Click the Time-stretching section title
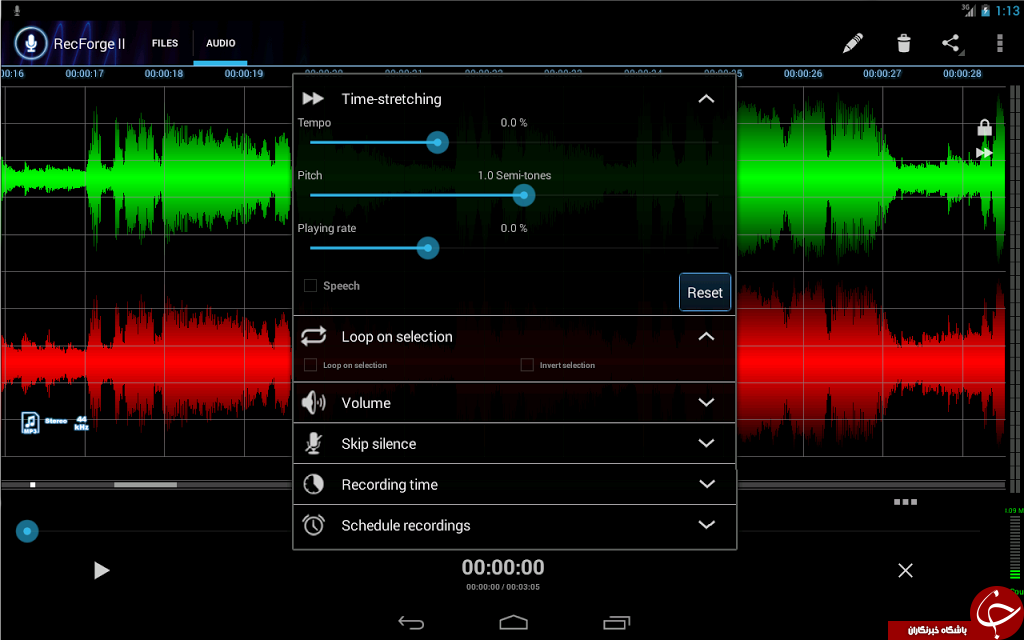The image size is (1024, 640). click(x=391, y=99)
